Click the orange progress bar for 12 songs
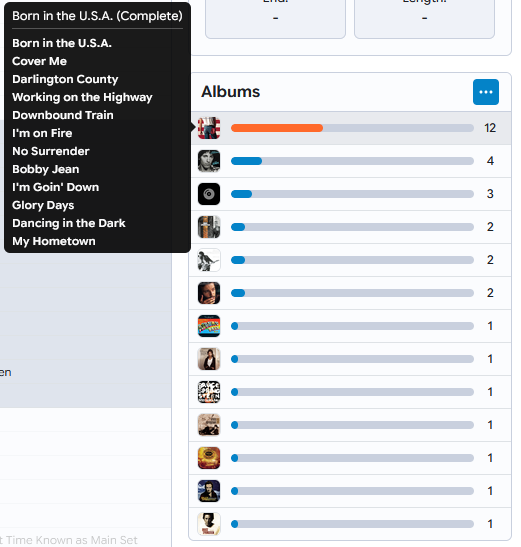 (277, 128)
